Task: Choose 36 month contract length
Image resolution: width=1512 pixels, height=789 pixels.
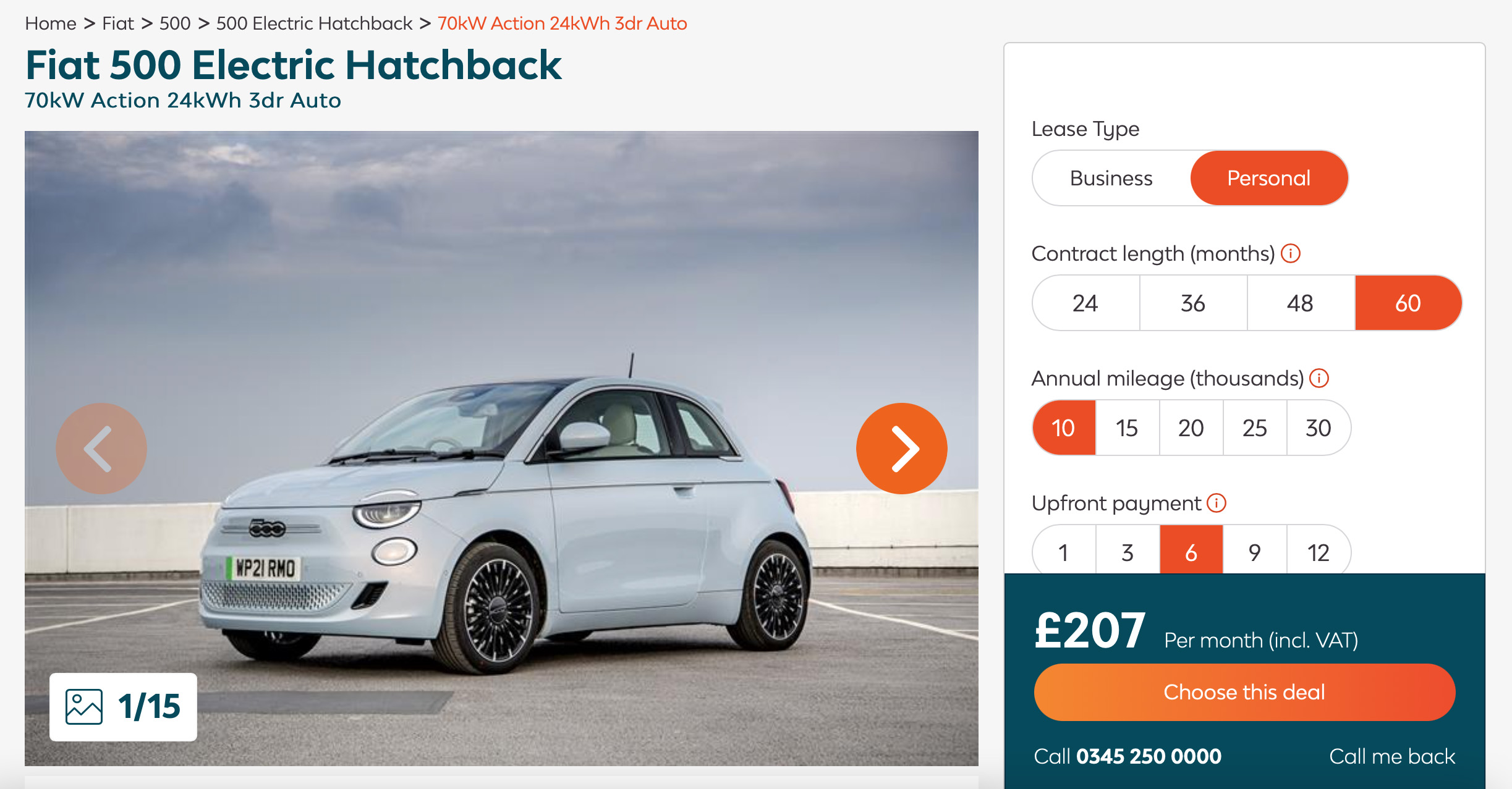Action: click(1194, 303)
